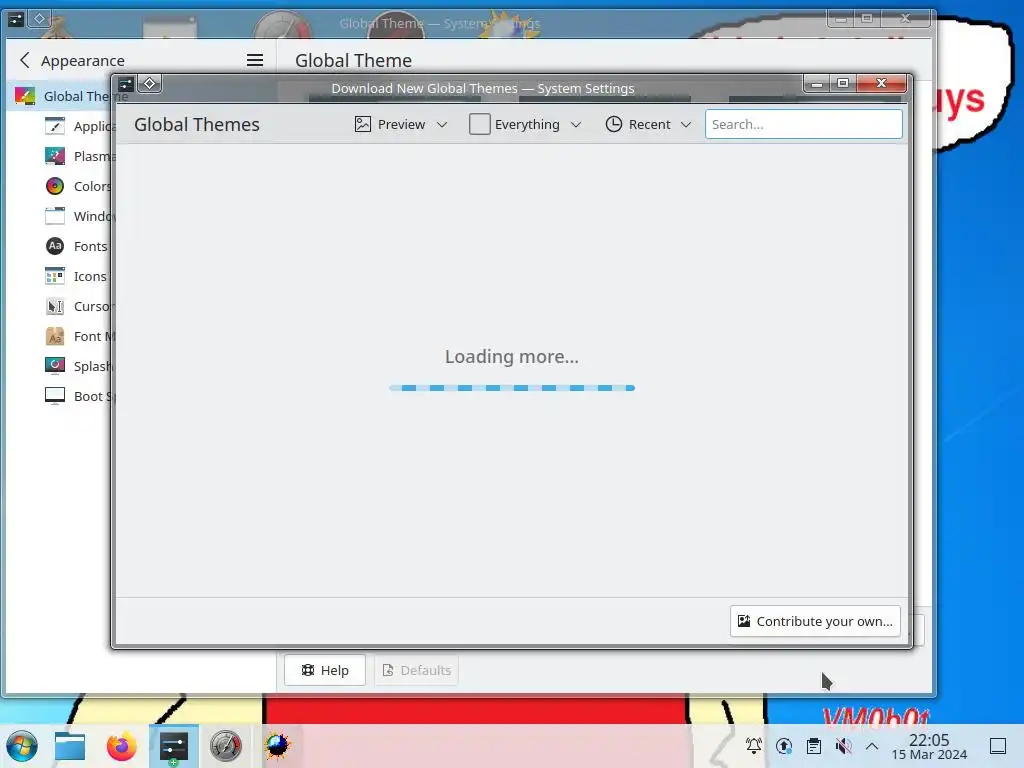Open the Everything filter dropdown
The image size is (1024, 768).
[525, 124]
